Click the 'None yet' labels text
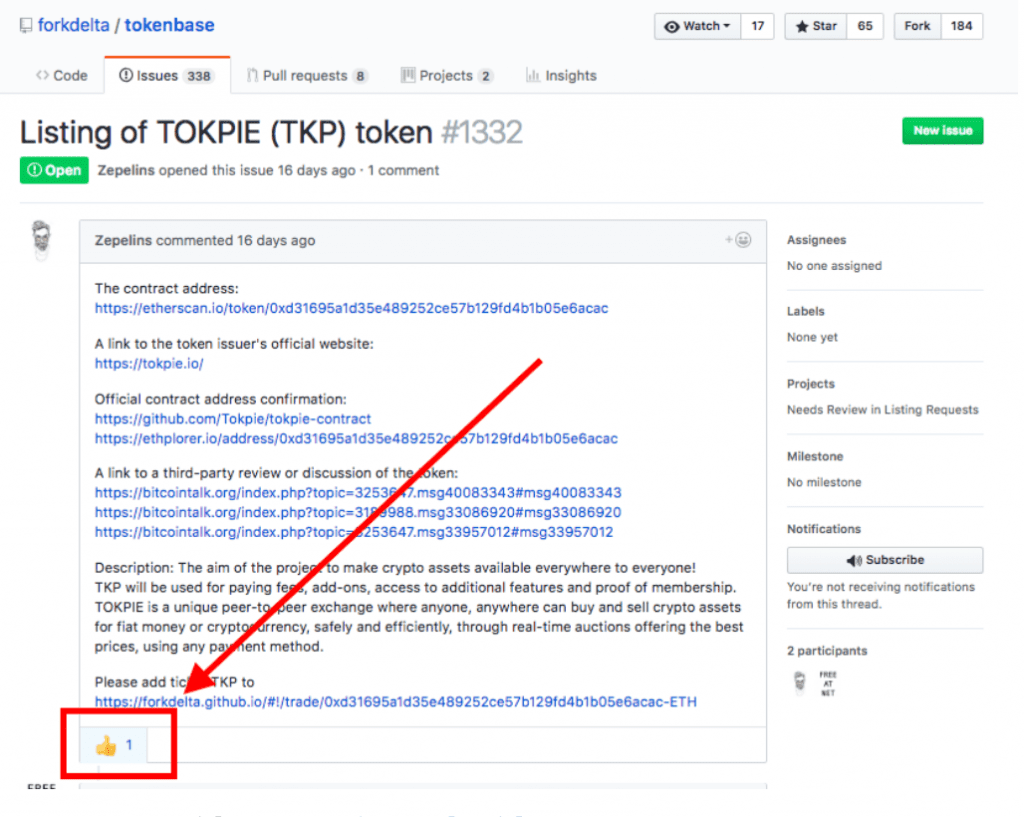Screen dimensions: 1024x817 point(812,337)
